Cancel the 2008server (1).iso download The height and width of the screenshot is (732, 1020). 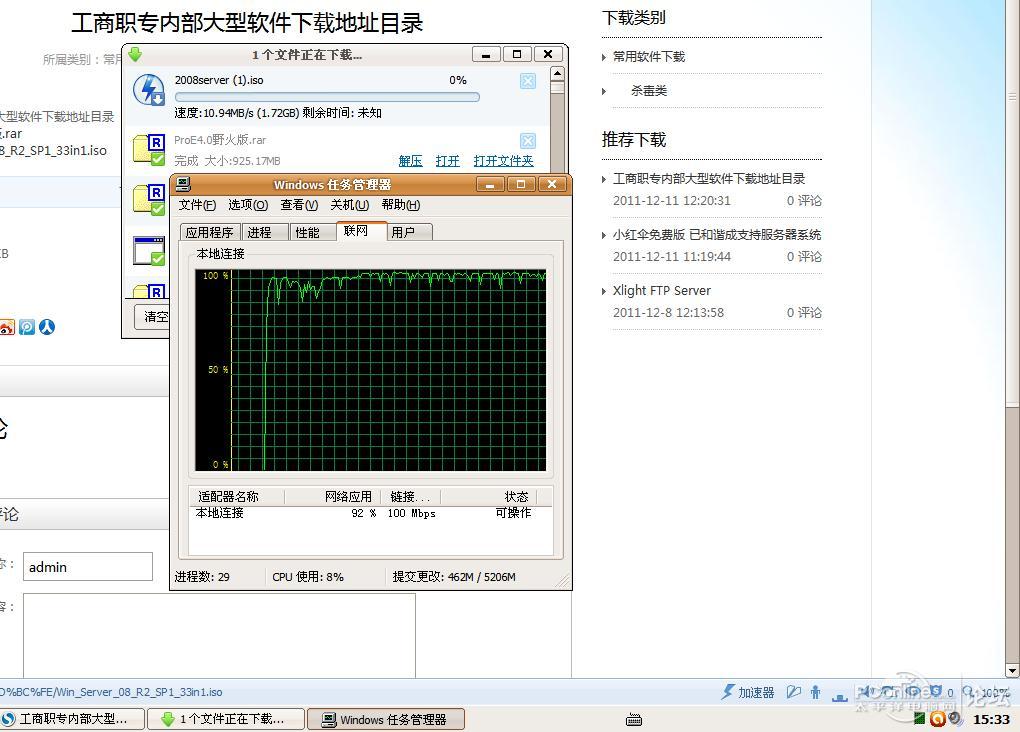(528, 81)
